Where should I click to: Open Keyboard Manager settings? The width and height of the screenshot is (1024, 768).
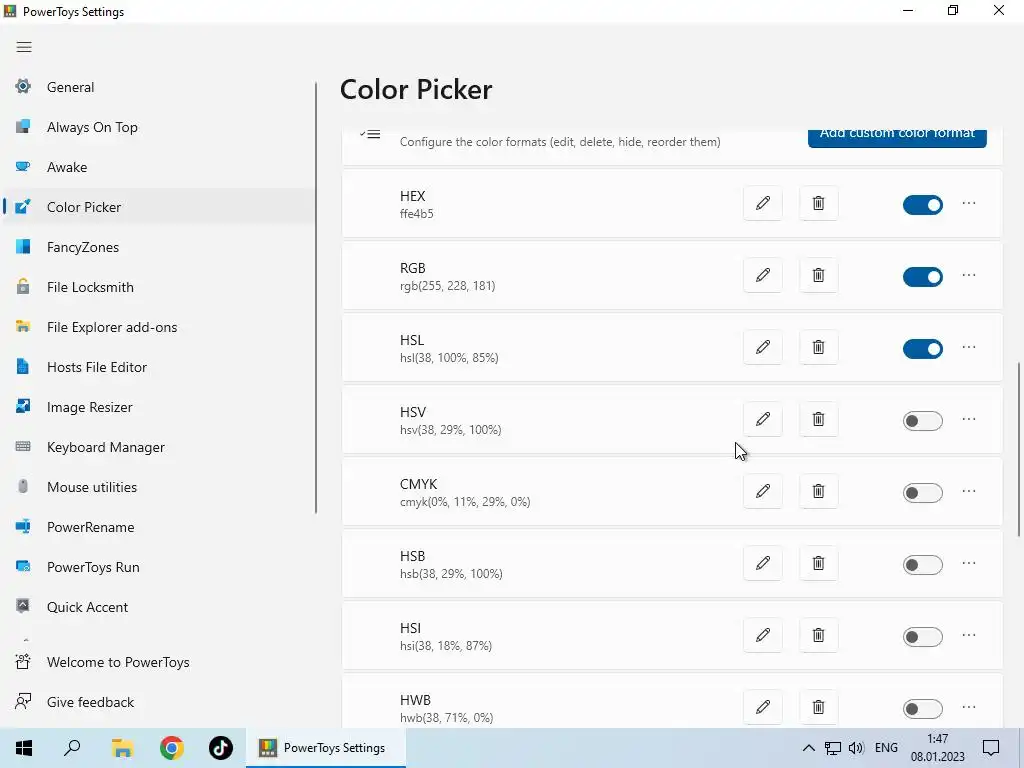click(x=158, y=447)
